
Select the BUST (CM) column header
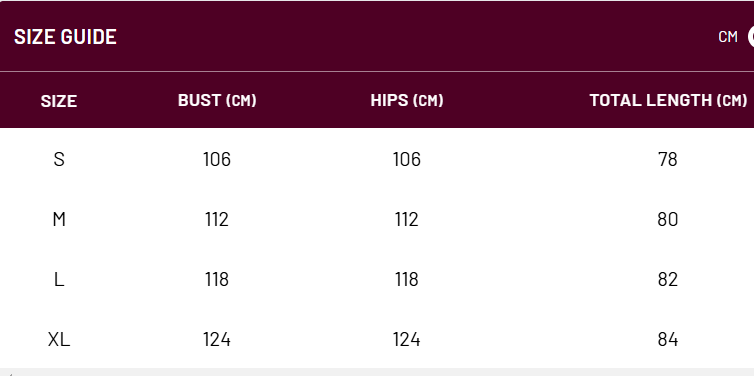217,100
